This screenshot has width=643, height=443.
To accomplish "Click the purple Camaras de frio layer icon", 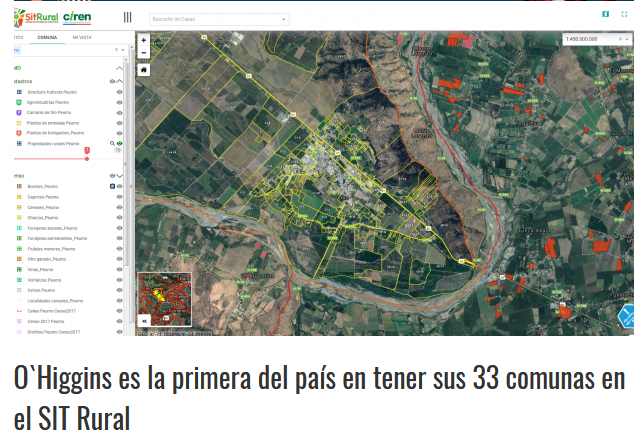I will coord(19,112).
